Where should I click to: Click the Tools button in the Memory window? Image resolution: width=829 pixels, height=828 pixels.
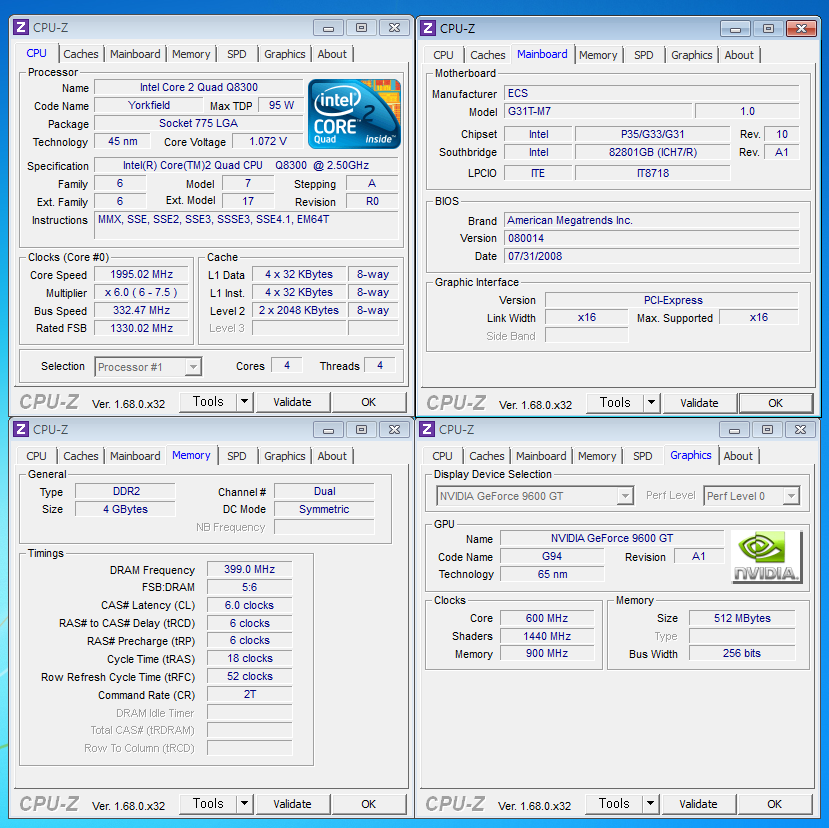click(208, 804)
